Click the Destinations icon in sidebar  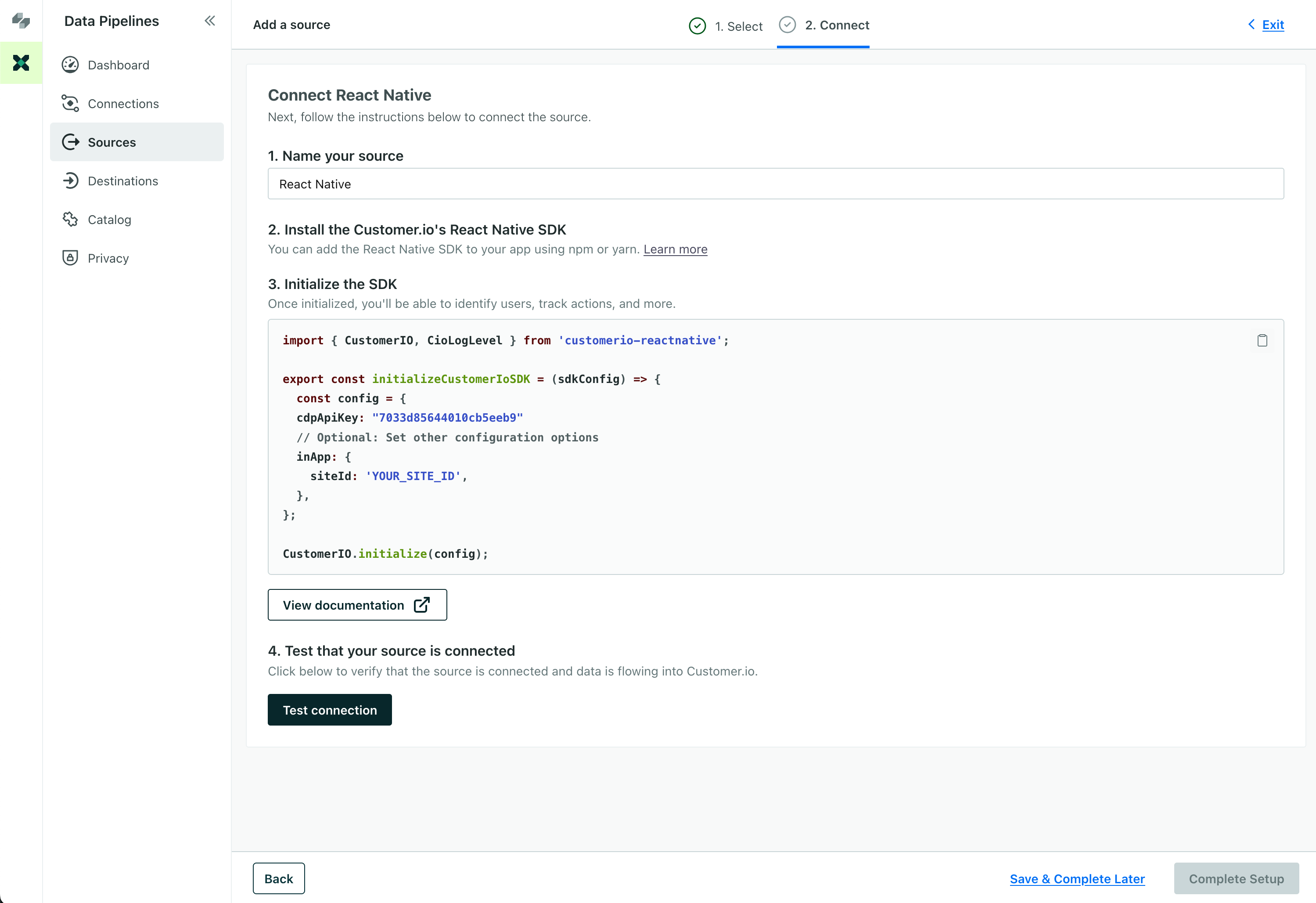pos(70,181)
